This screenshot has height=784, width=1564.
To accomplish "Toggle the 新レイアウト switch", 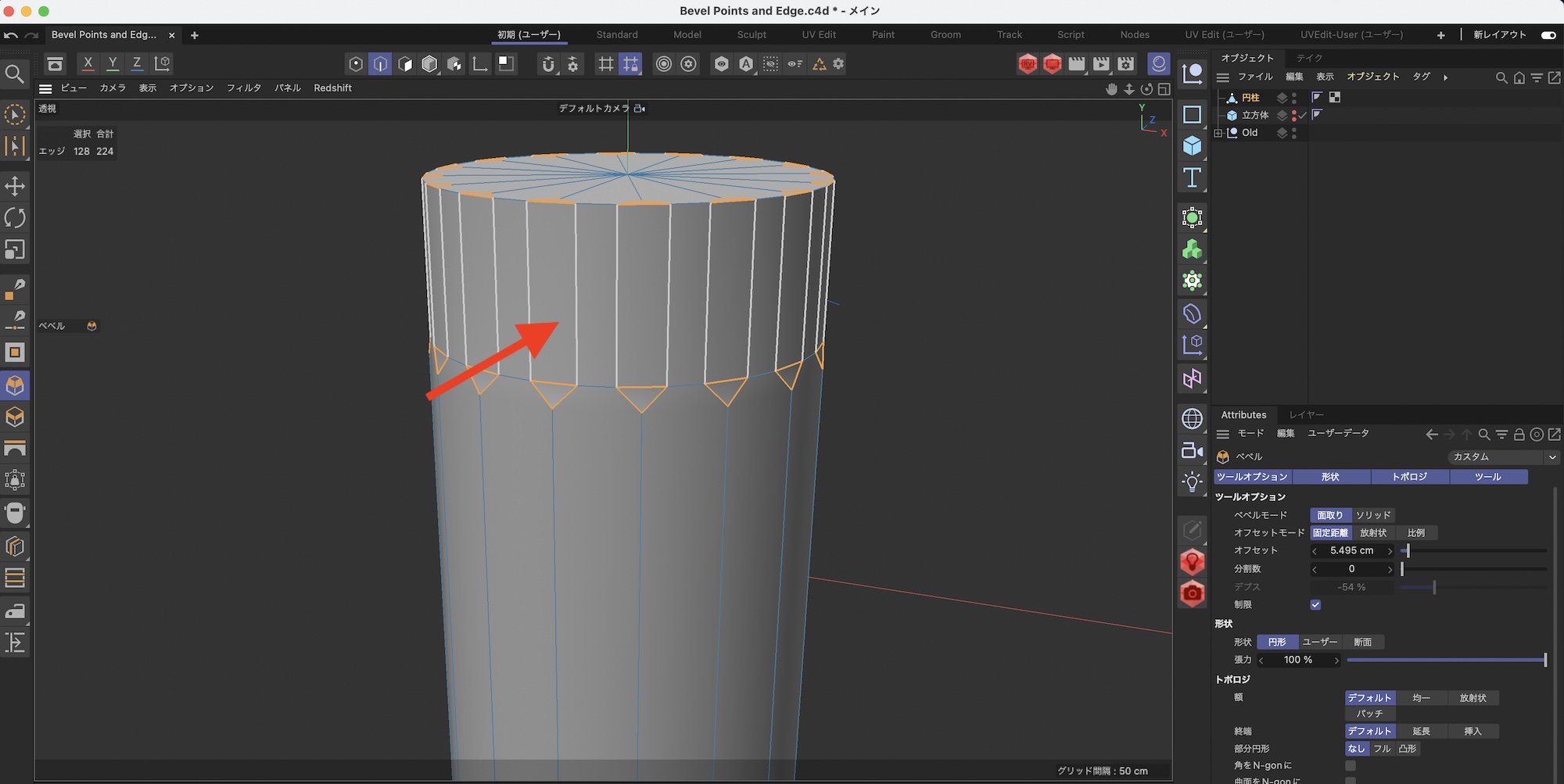I will click(x=1548, y=35).
